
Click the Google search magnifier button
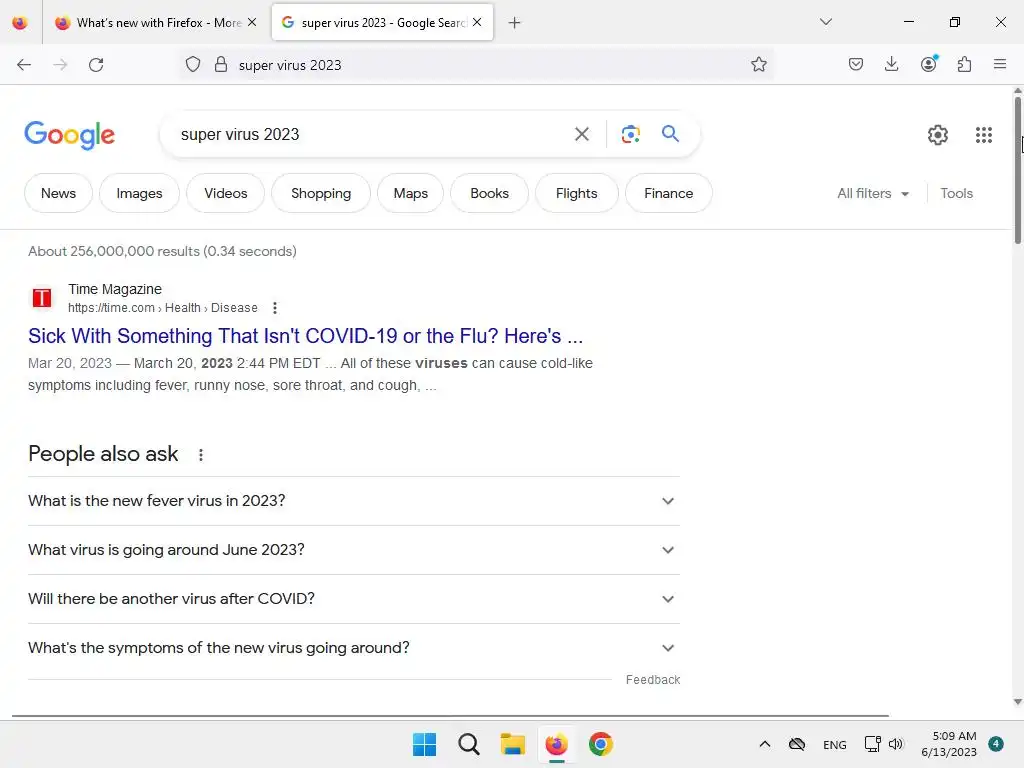tap(670, 134)
